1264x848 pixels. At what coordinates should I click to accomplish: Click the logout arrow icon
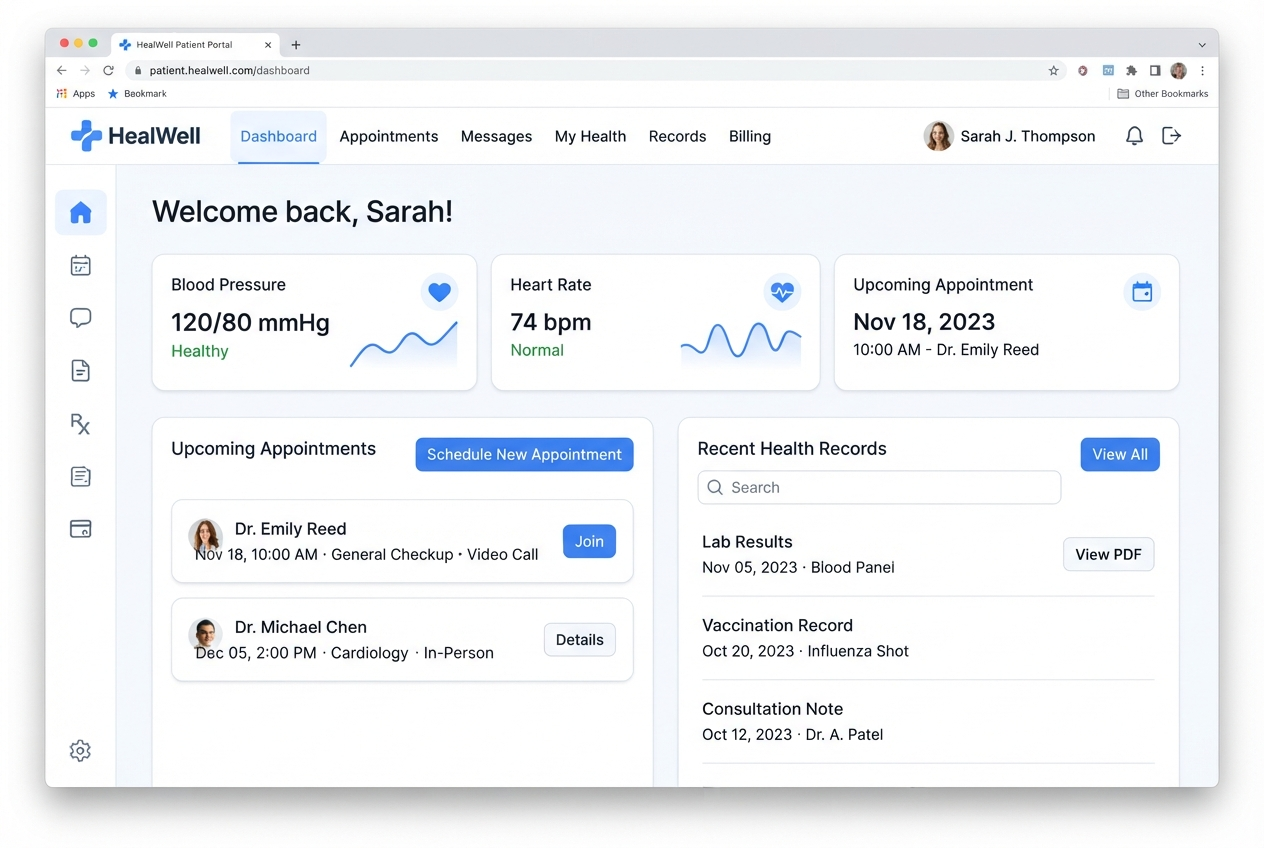[x=1171, y=136]
